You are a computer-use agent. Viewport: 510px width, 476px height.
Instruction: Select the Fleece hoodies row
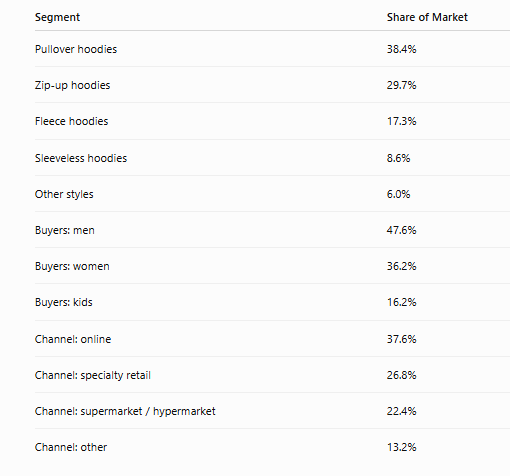click(272, 121)
